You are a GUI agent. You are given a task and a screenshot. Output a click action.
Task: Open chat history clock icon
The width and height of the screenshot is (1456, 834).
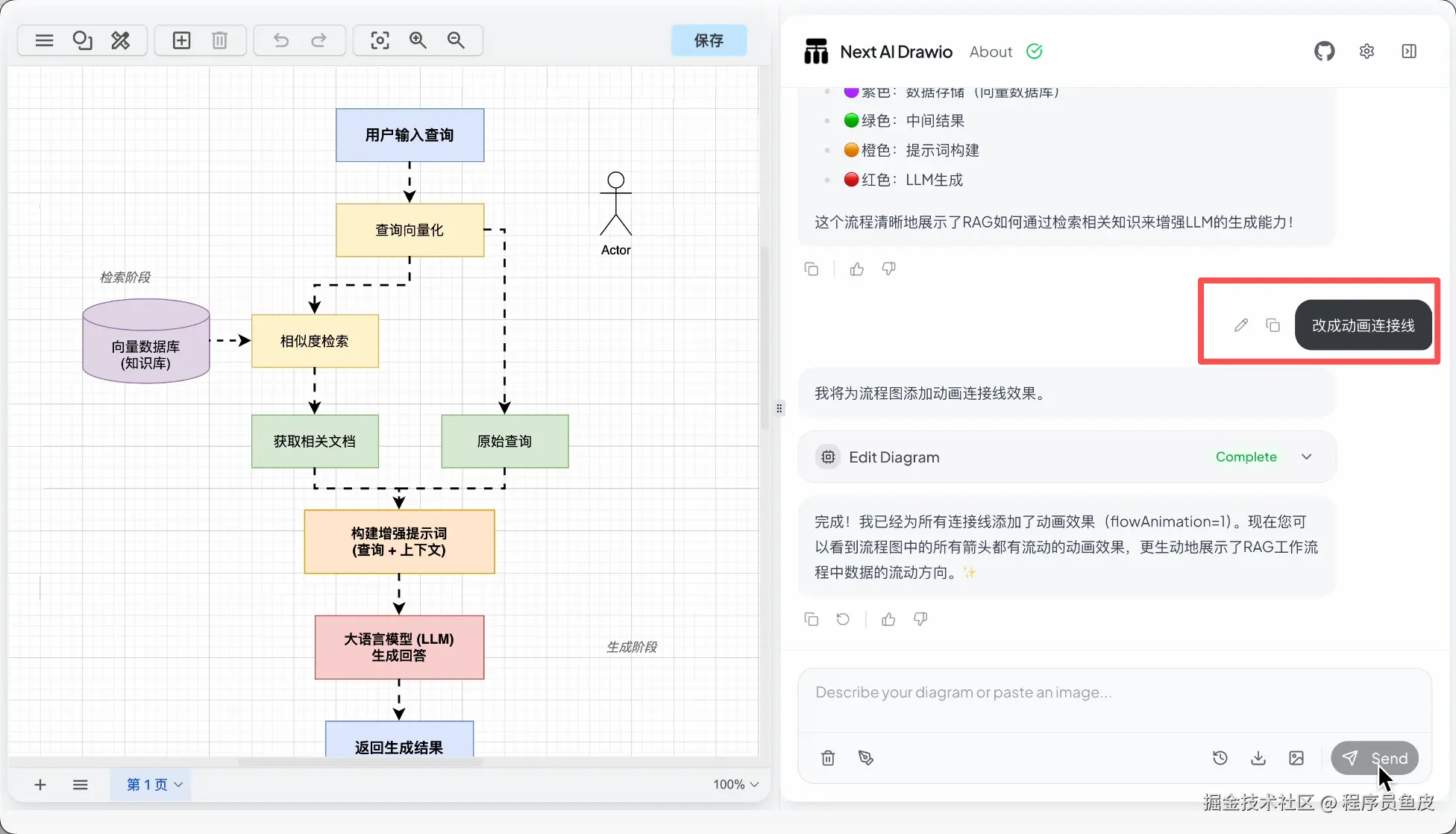[1220, 758]
